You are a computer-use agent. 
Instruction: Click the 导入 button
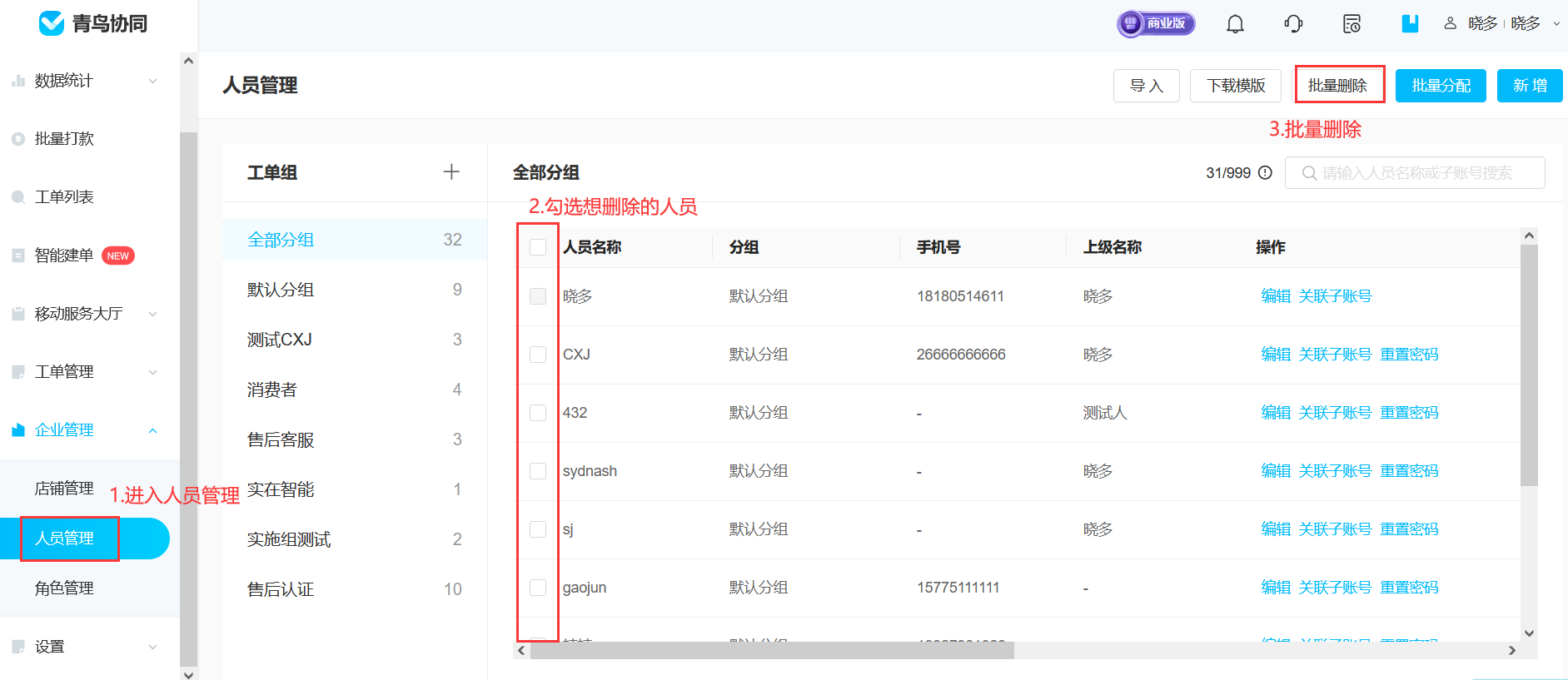point(1147,86)
